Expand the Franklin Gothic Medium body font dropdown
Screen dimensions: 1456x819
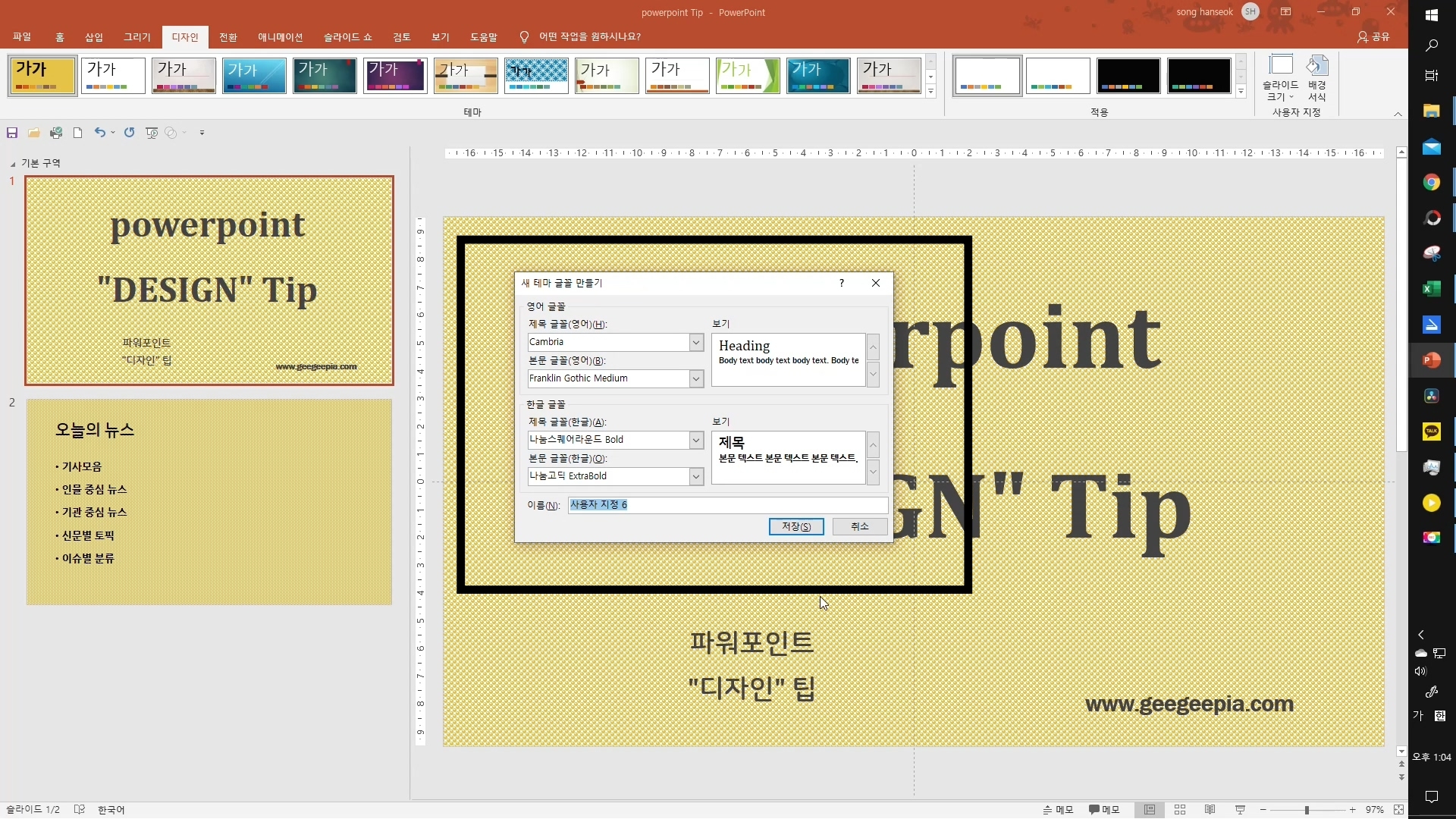tap(695, 378)
